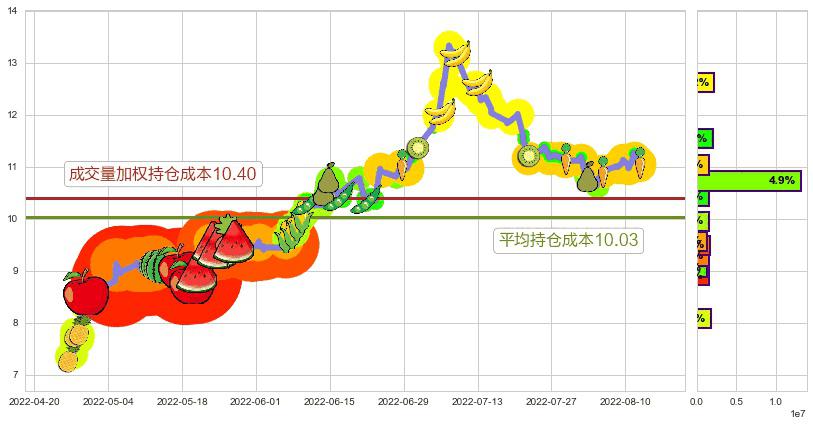
Task: Click the kiwi icon after the price drop
Action: [529, 156]
